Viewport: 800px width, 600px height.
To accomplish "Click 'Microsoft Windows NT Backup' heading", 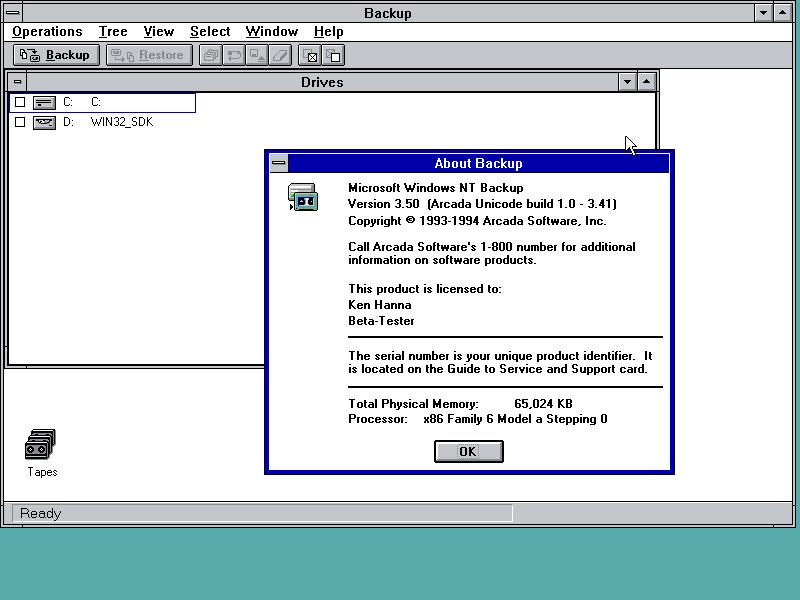I will [x=436, y=188].
